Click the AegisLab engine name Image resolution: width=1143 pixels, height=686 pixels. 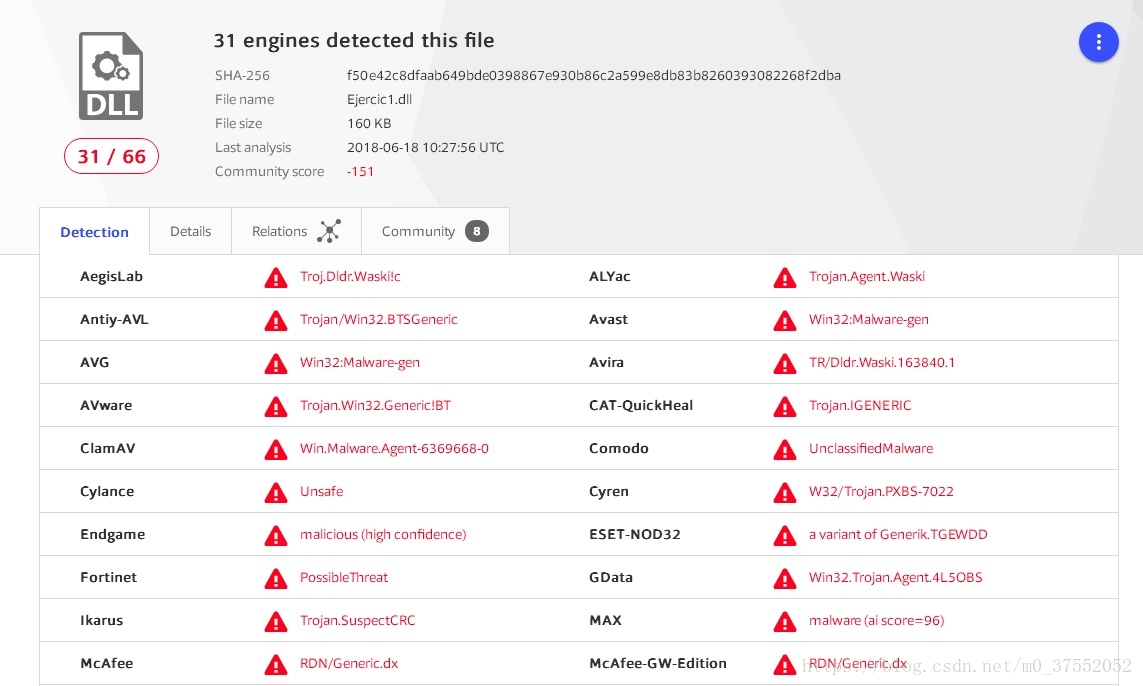click(111, 276)
